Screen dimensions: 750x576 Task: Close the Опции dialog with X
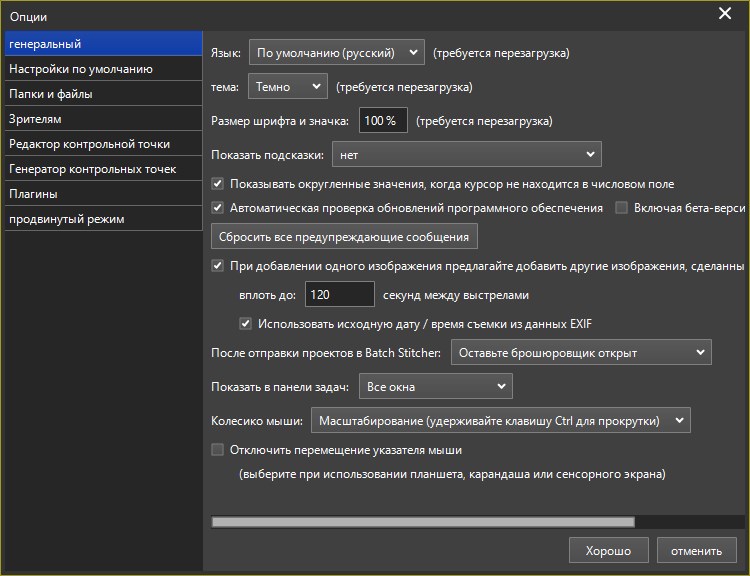tap(725, 13)
